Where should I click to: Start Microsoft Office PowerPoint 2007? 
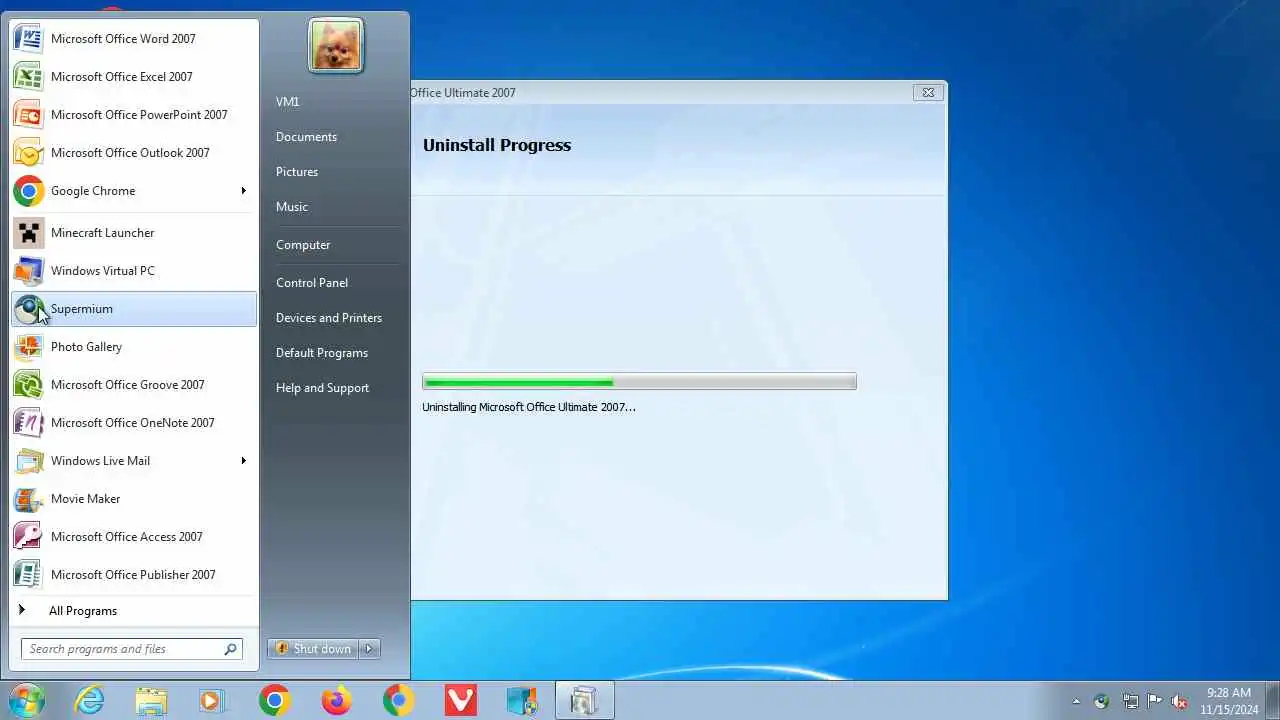pos(133,115)
